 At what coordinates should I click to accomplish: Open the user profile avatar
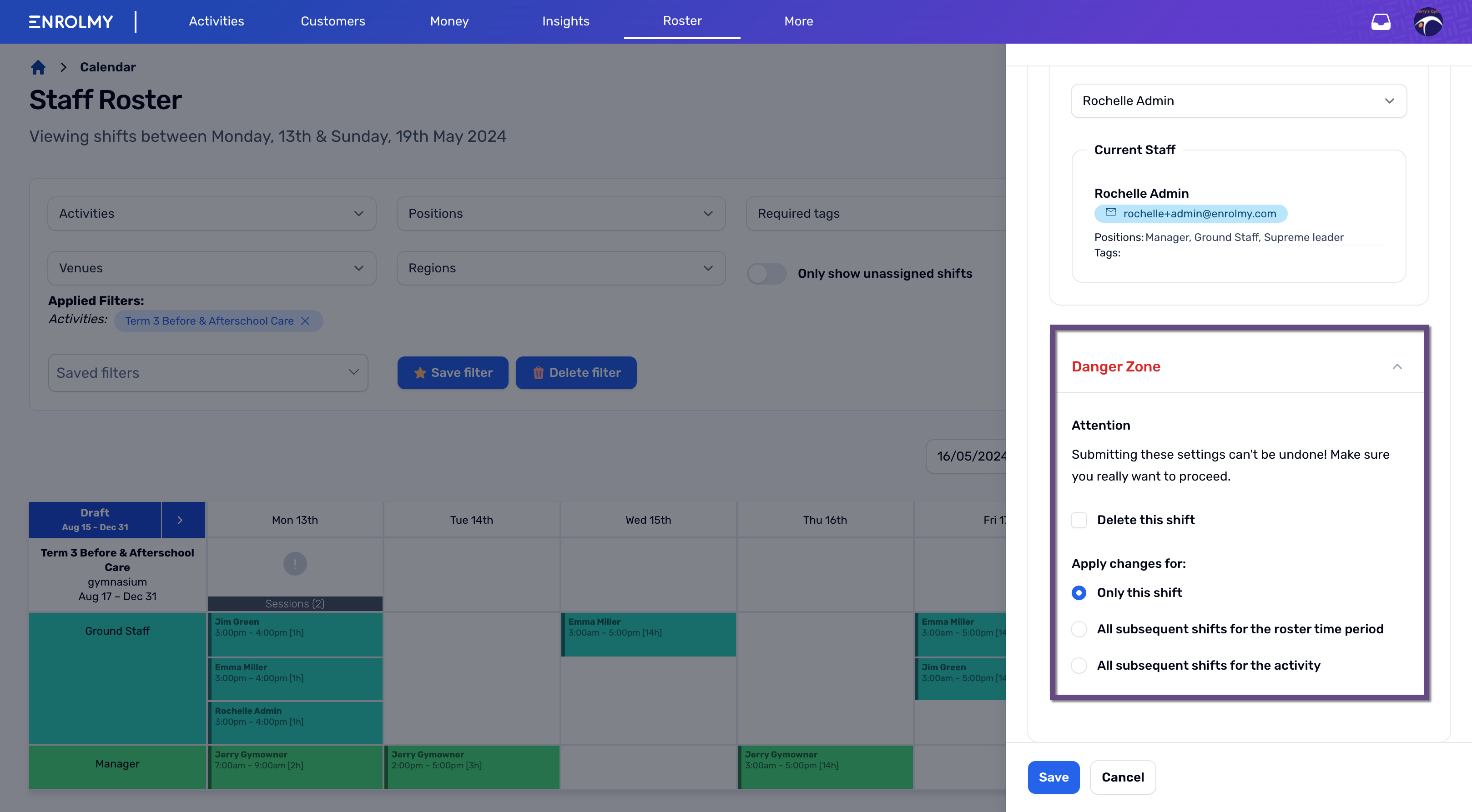[1427, 22]
